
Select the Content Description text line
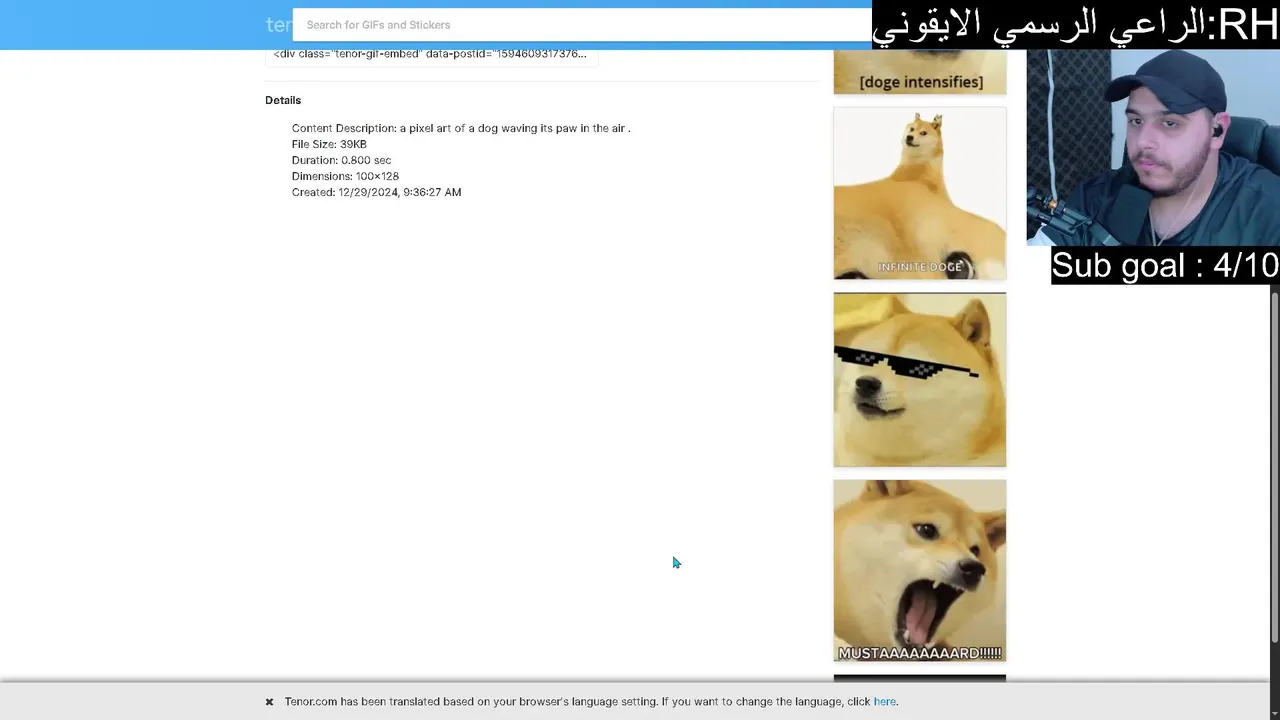point(461,128)
